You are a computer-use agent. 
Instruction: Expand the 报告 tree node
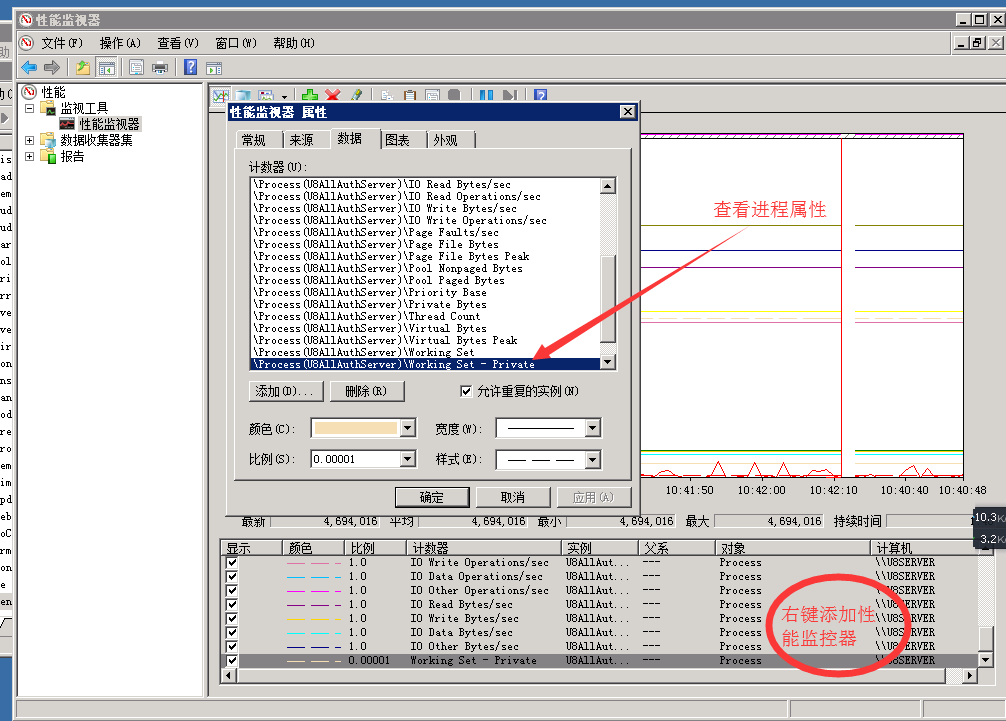pos(30,156)
